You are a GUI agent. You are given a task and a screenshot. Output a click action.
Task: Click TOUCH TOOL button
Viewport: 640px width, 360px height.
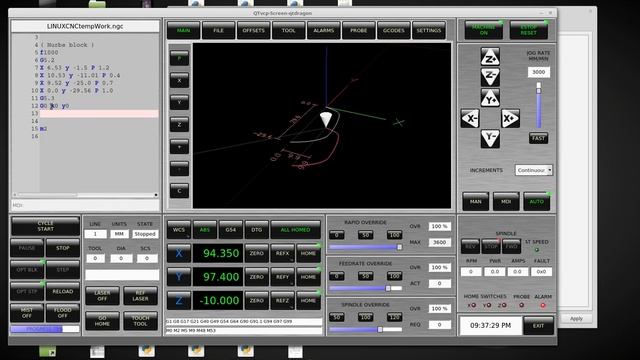[140, 321]
